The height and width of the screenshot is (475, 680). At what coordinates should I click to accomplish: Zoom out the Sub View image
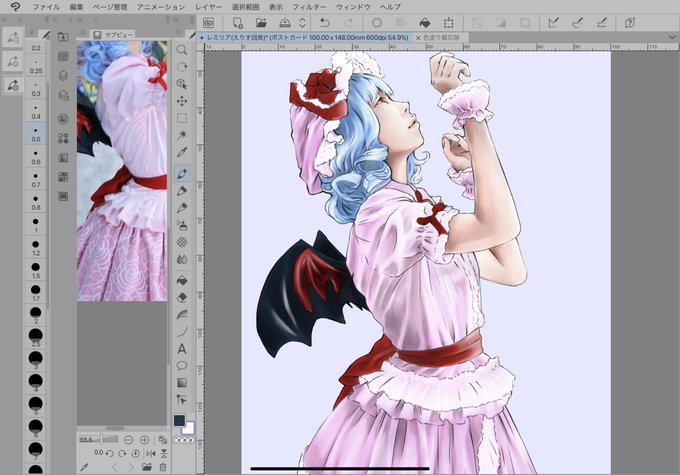(x=128, y=439)
